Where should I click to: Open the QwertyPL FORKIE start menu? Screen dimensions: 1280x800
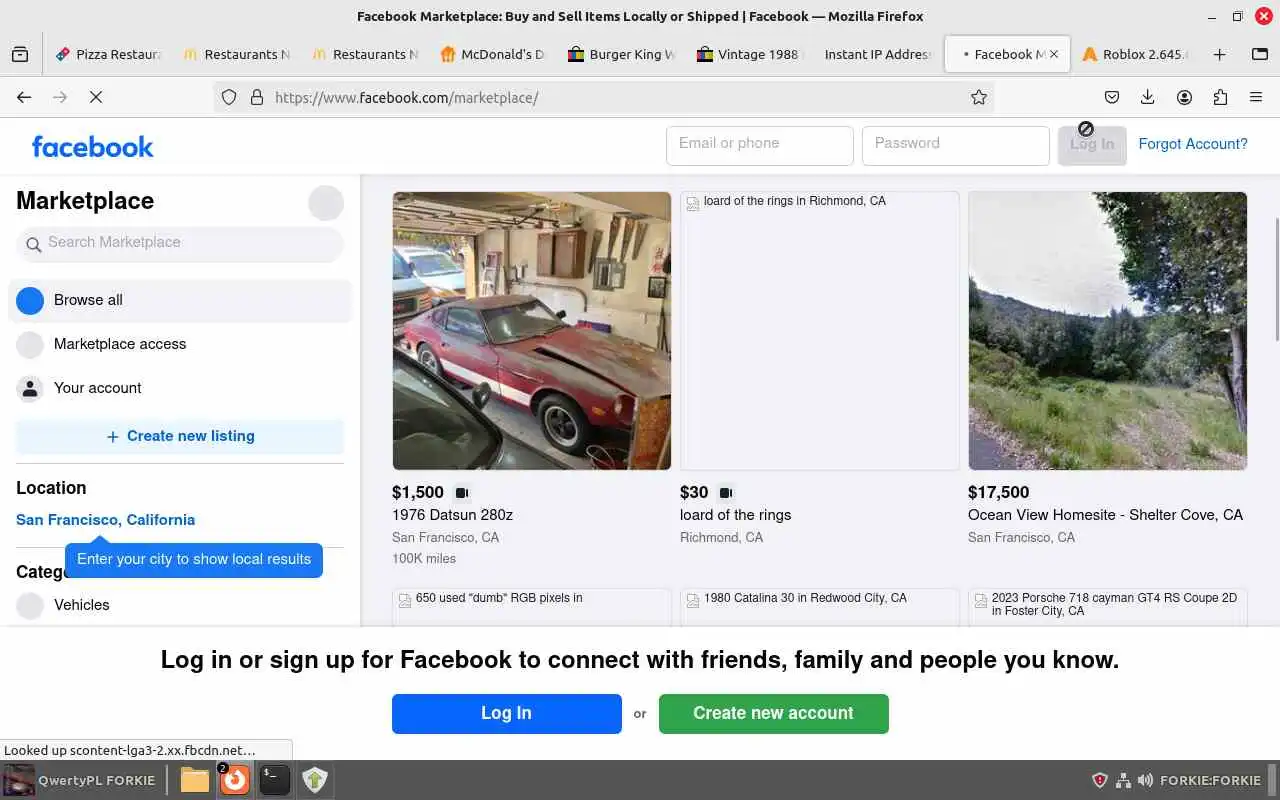80,780
